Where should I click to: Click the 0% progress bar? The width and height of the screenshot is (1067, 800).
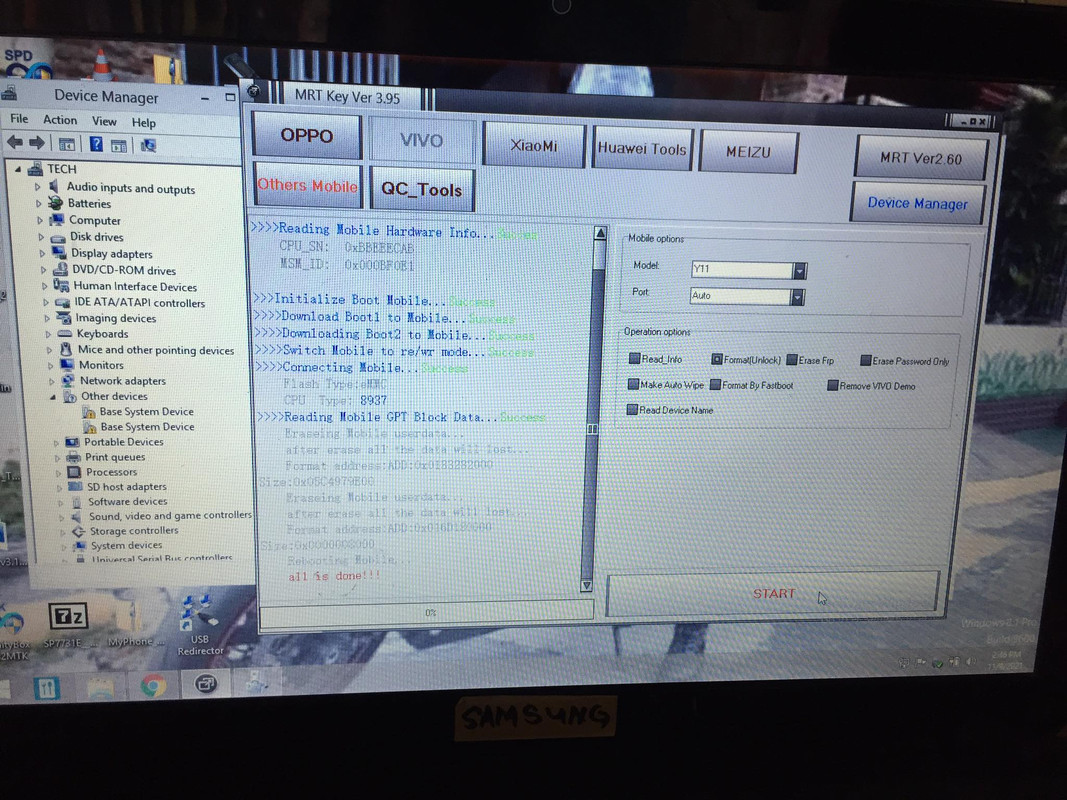pos(426,613)
